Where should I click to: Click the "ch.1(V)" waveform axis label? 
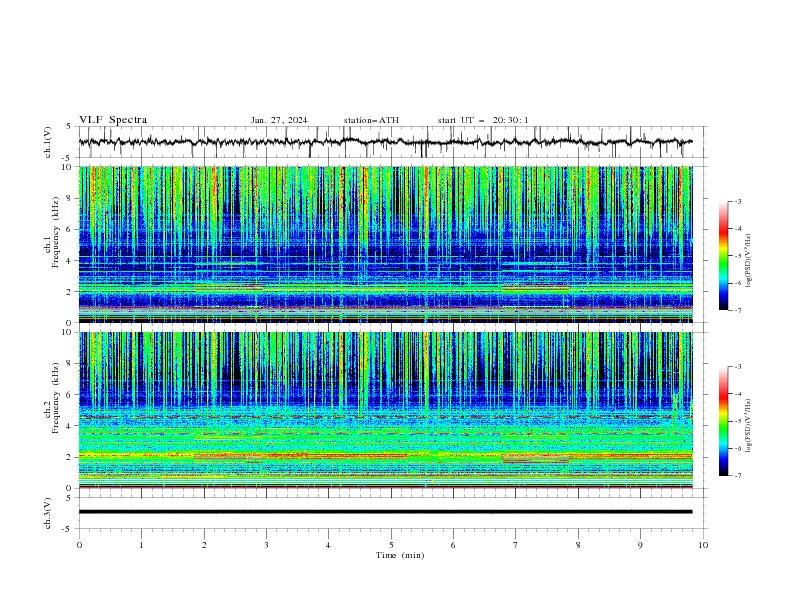click(48, 142)
